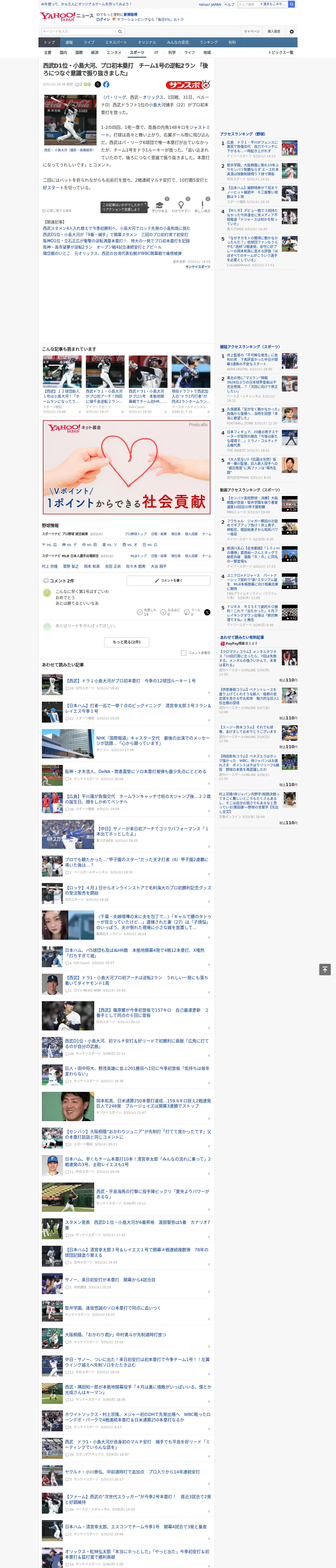Select the 科学 category

tap(172, 52)
